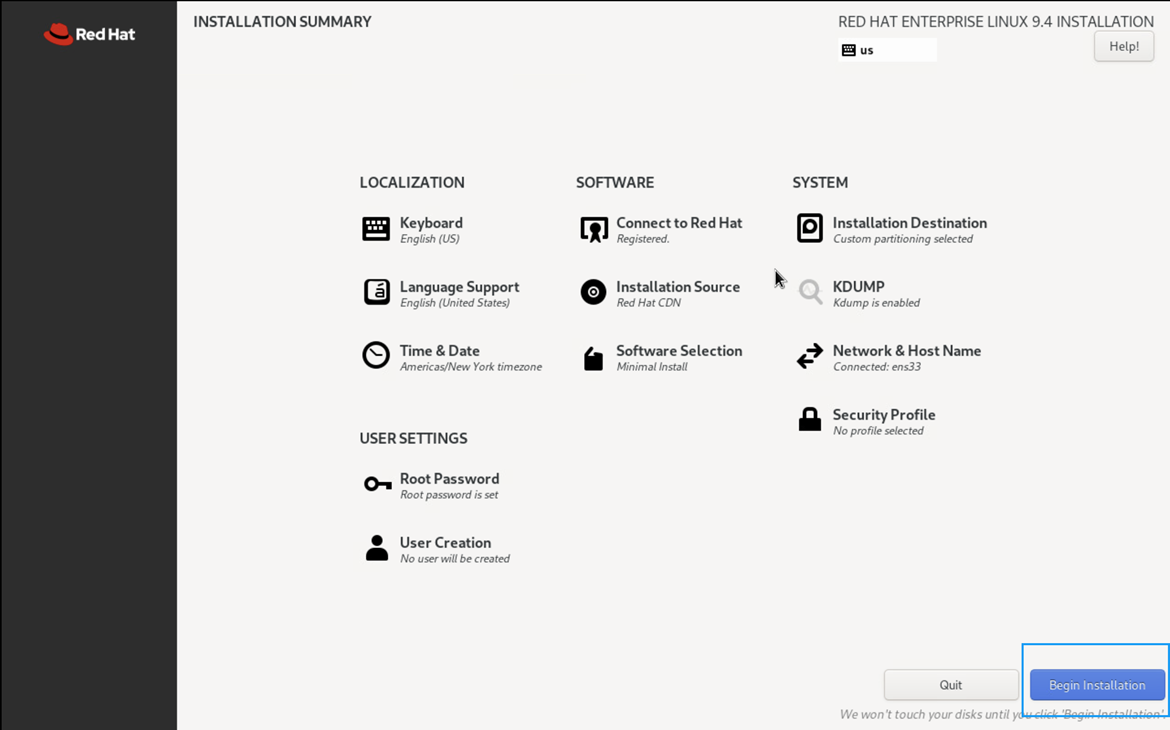Click the Installation Destination disk icon
The width and height of the screenshot is (1170, 730).
click(x=810, y=228)
